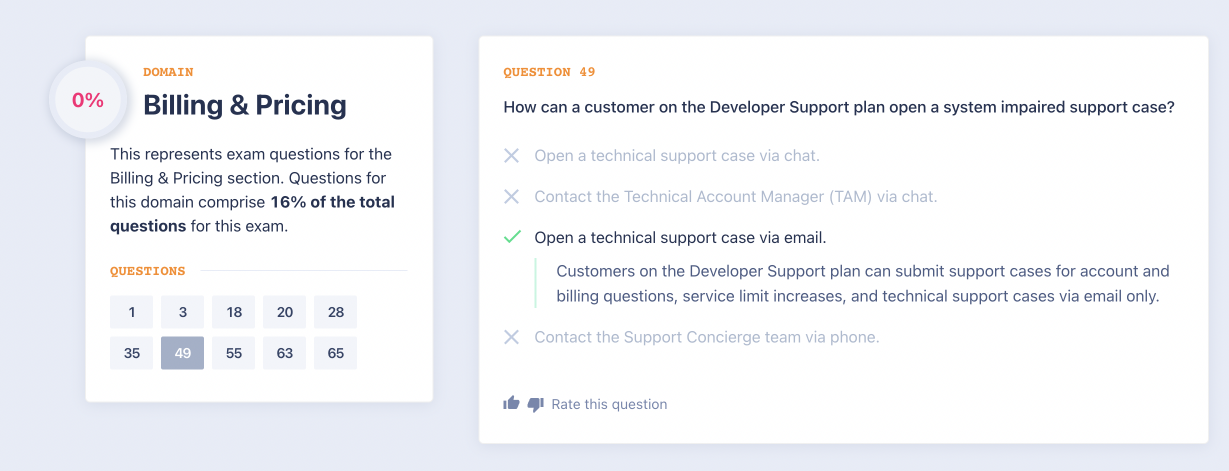
Task: Click the thumbs up rating icon
Action: click(511, 404)
